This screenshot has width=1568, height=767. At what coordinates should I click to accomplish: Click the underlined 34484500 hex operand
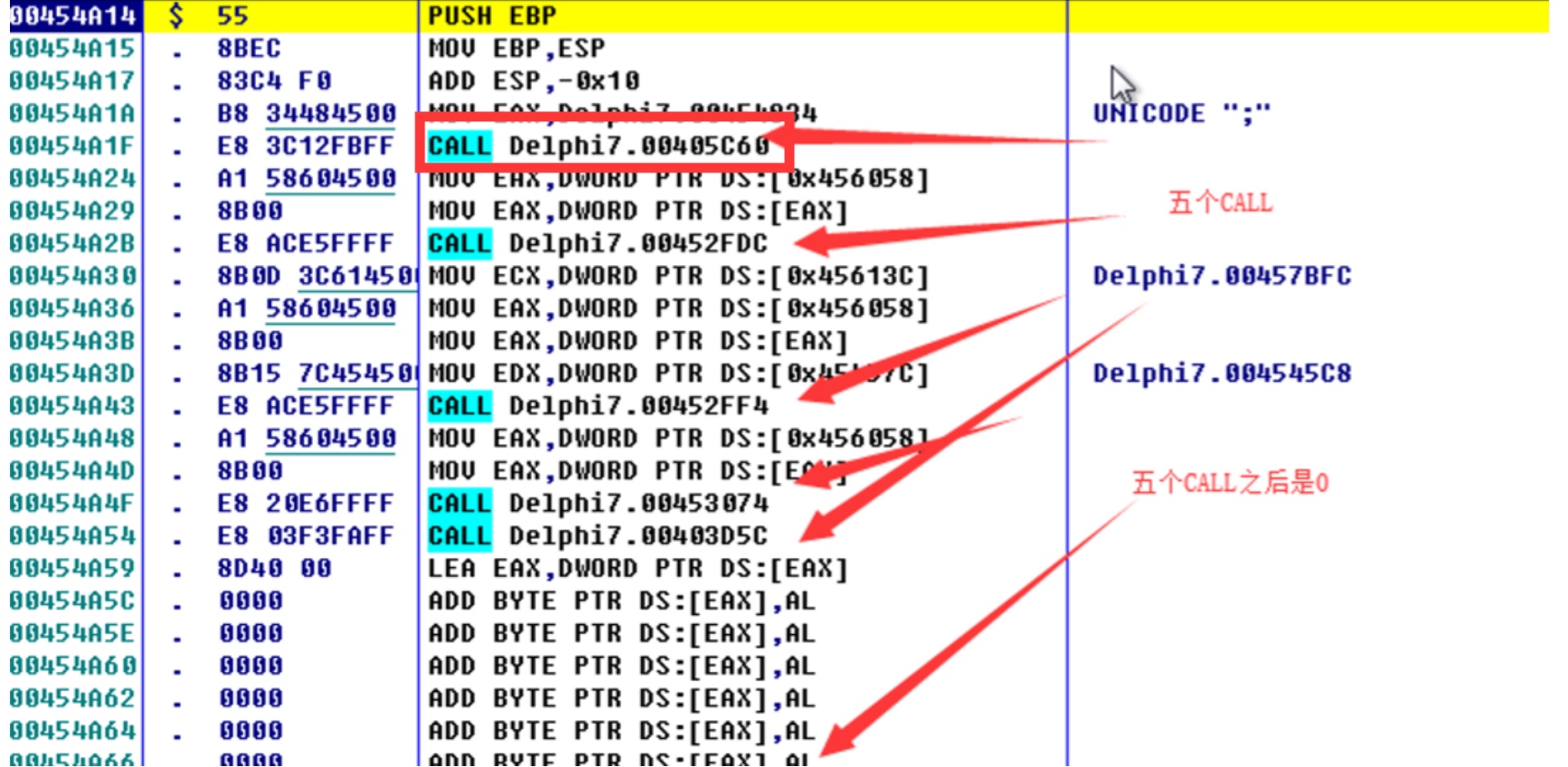point(331,114)
